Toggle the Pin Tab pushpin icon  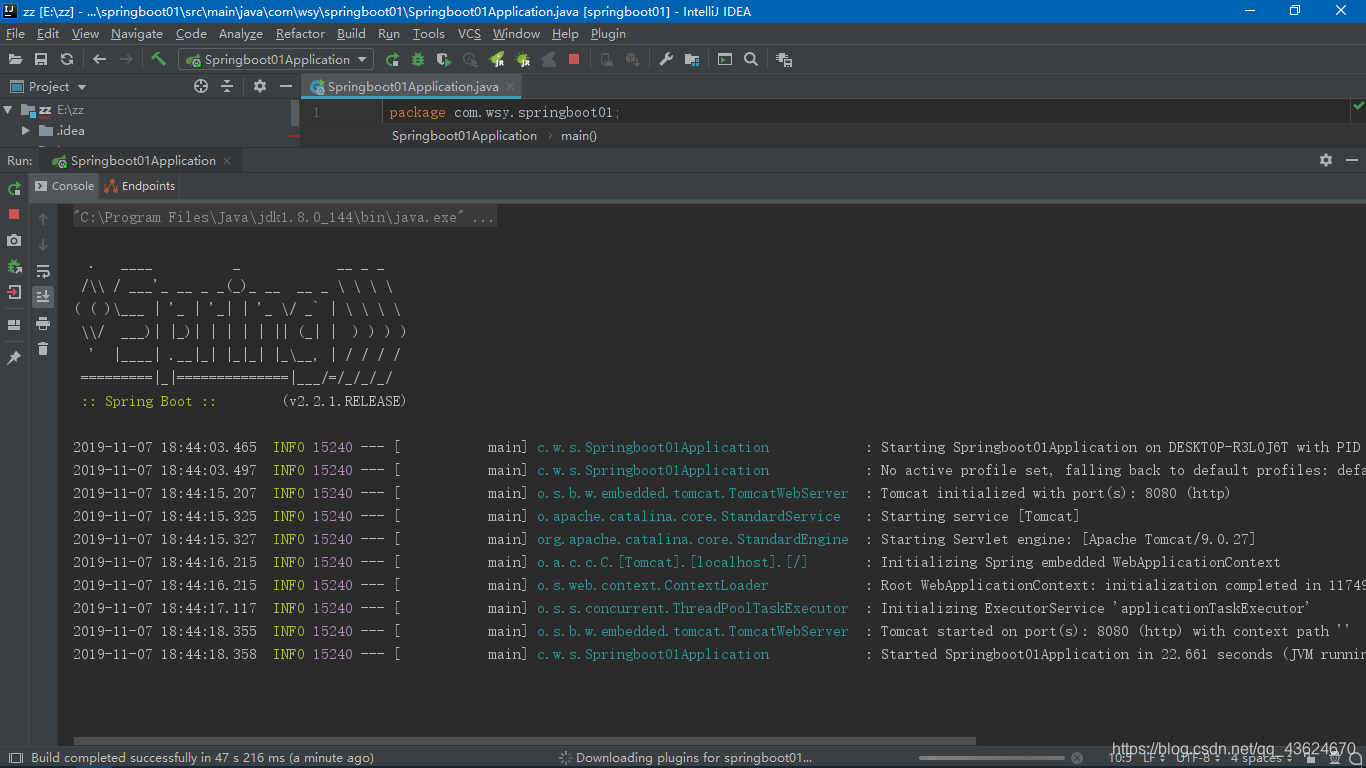pyautogui.click(x=14, y=358)
